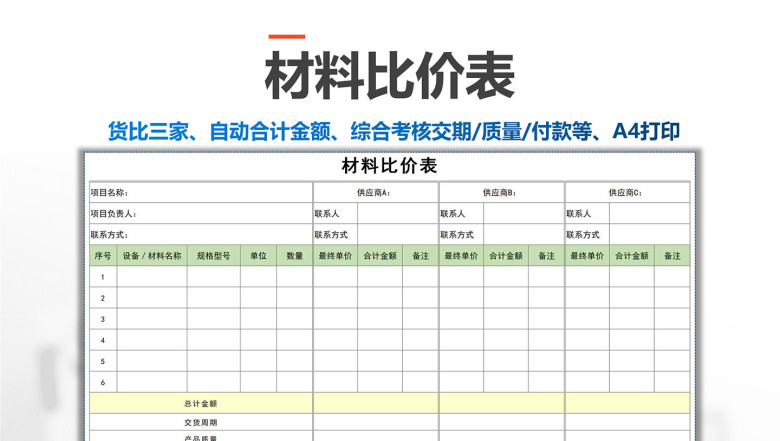Select the 交货周期 row label
Viewport: 780px width, 441px height.
201,422
